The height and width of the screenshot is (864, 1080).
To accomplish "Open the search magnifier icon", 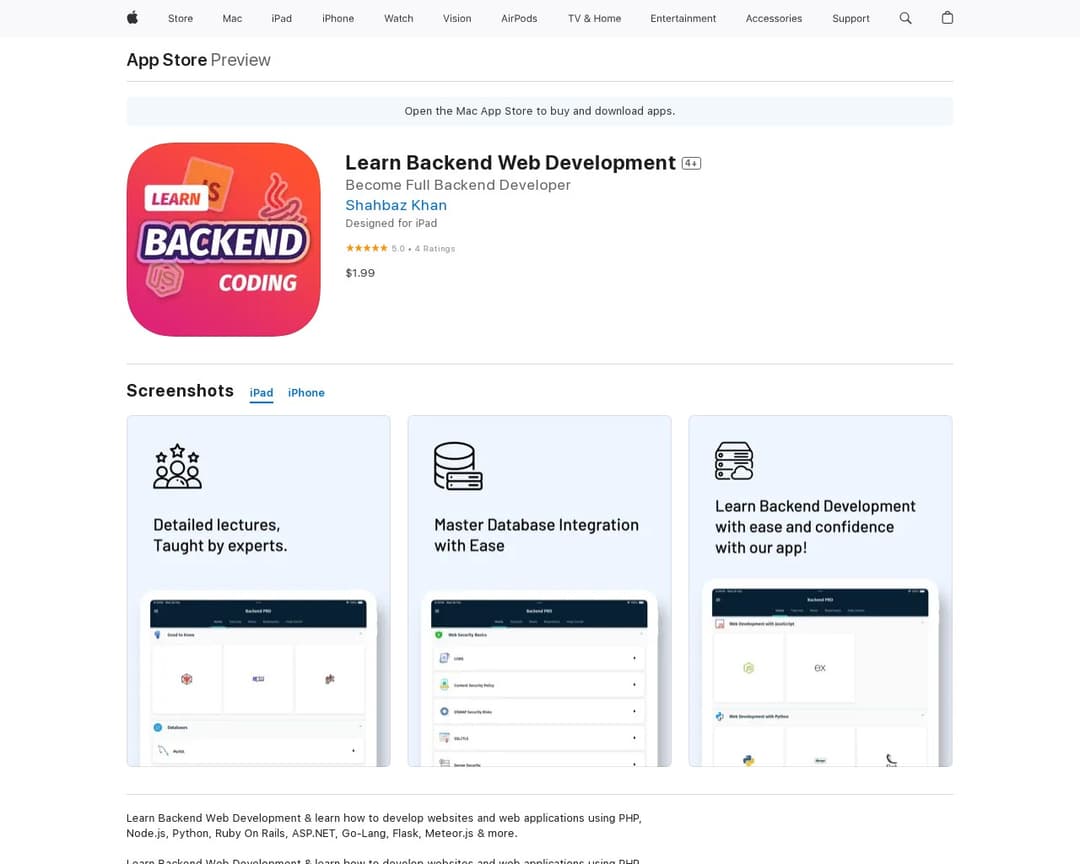I will (x=905, y=18).
